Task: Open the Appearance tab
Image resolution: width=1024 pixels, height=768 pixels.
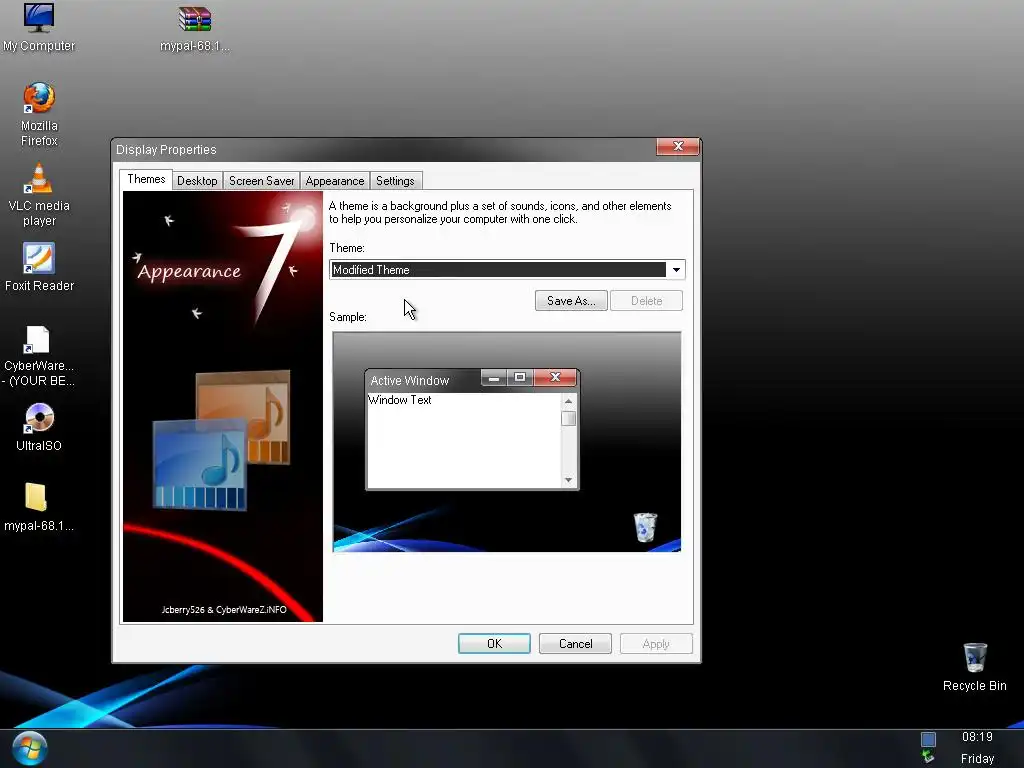Action: point(334,181)
